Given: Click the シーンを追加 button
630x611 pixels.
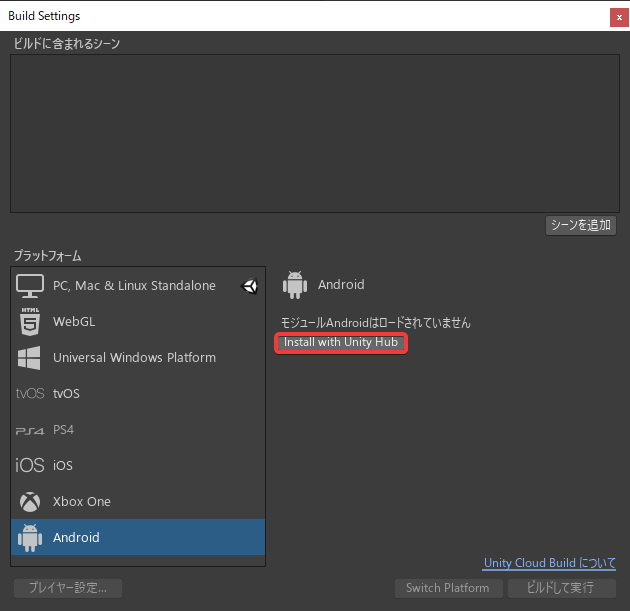Looking at the screenshot, I should click(581, 225).
